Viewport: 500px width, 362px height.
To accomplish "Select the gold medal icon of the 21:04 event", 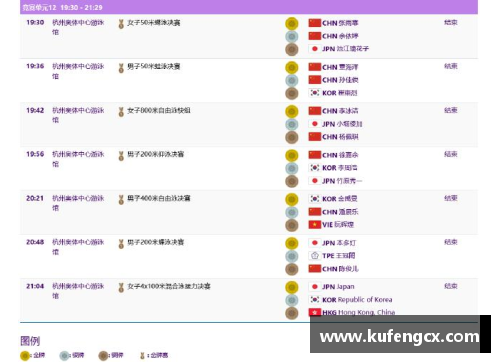I will pyautogui.click(x=292, y=287).
